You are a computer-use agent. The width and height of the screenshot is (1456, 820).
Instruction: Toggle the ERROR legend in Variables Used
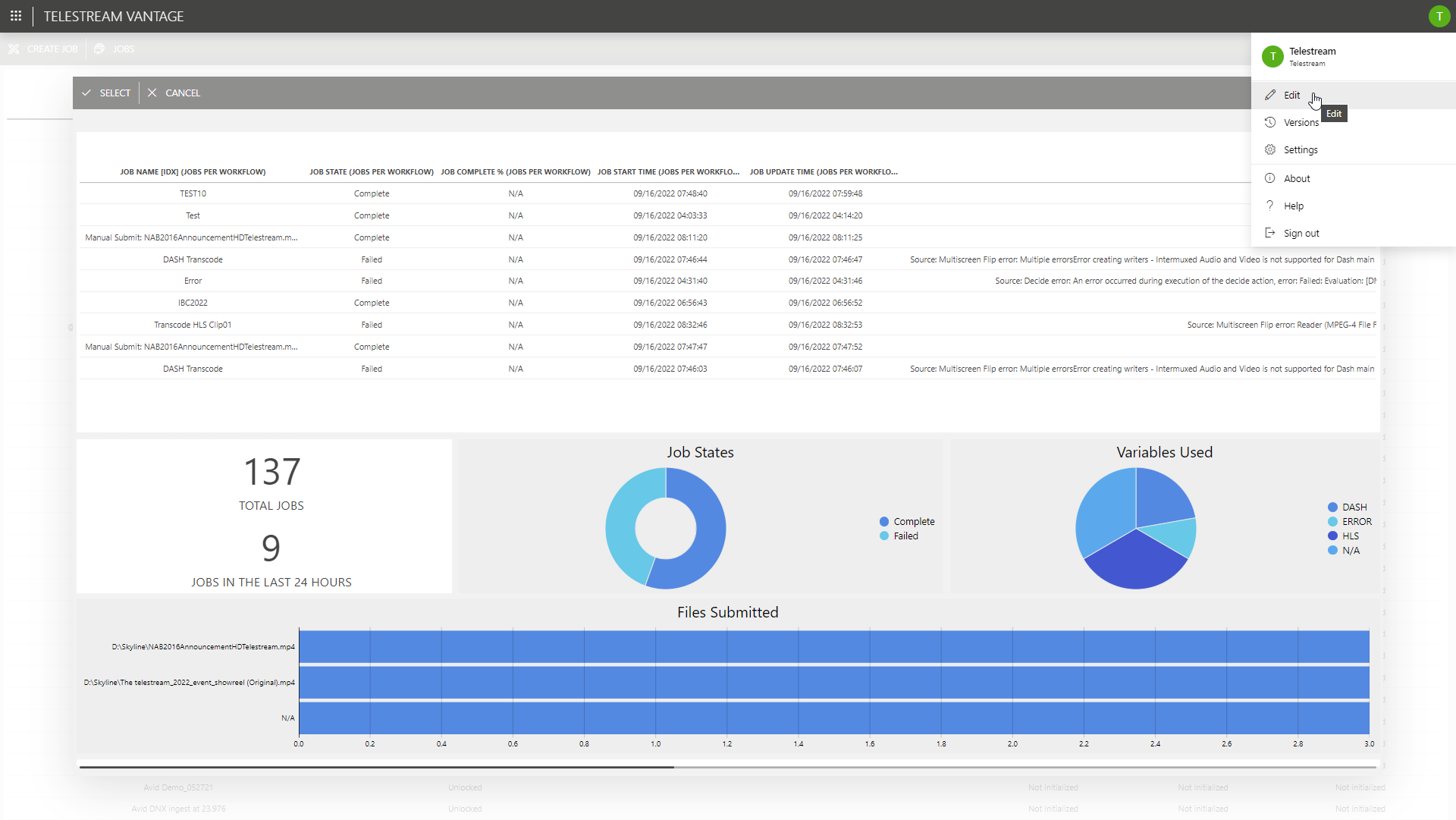coord(1350,522)
